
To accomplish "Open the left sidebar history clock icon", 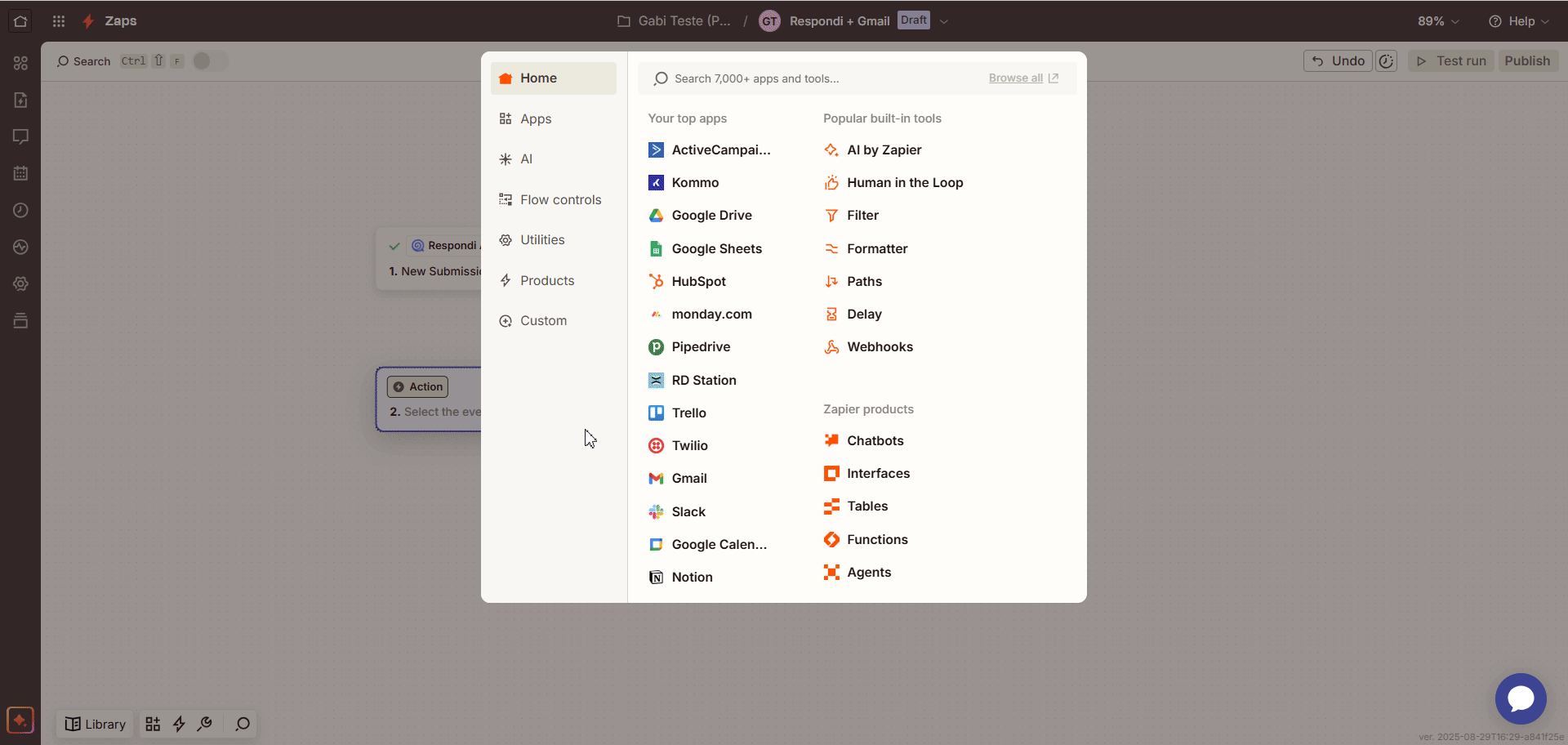I will click(x=20, y=210).
